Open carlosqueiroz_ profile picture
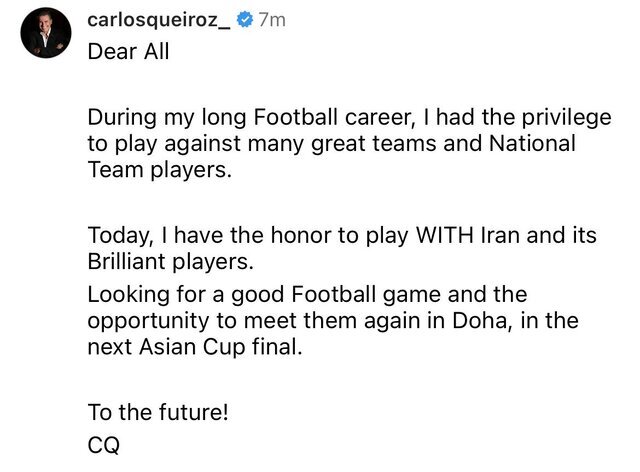The image size is (640, 472). point(46,34)
